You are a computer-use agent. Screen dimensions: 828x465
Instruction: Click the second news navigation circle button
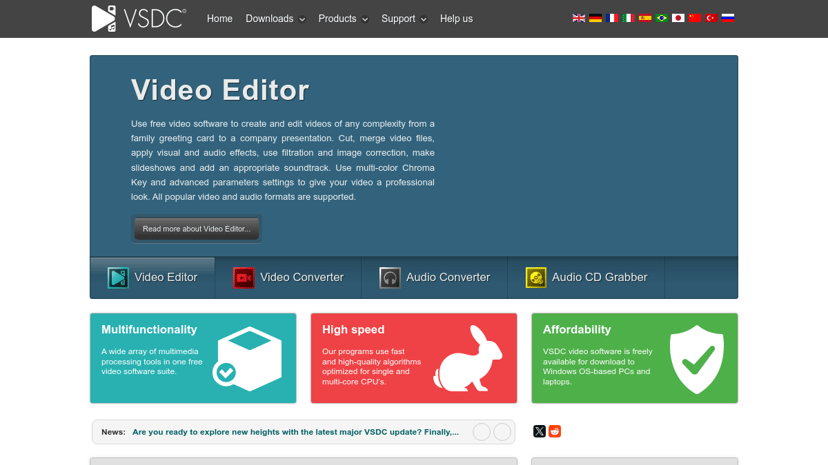coord(502,432)
